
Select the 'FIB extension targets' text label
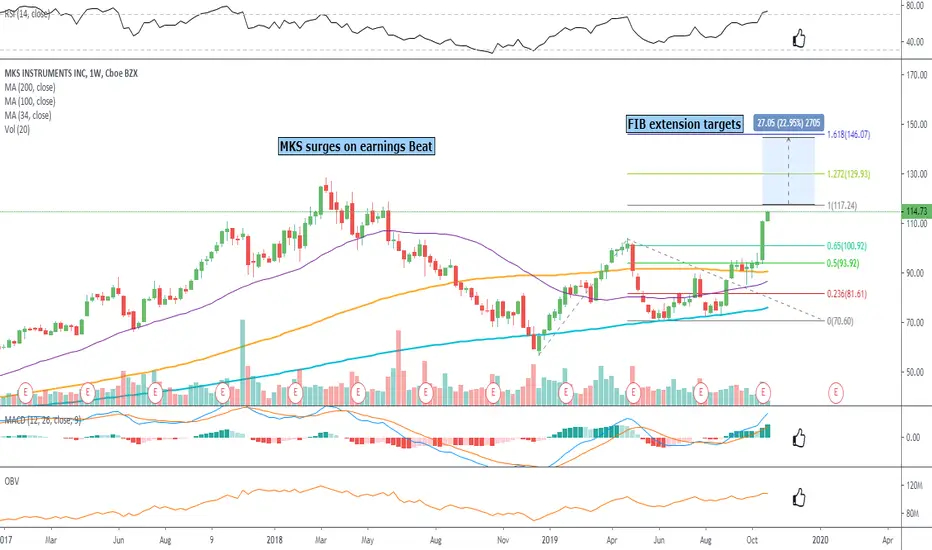click(x=685, y=124)
